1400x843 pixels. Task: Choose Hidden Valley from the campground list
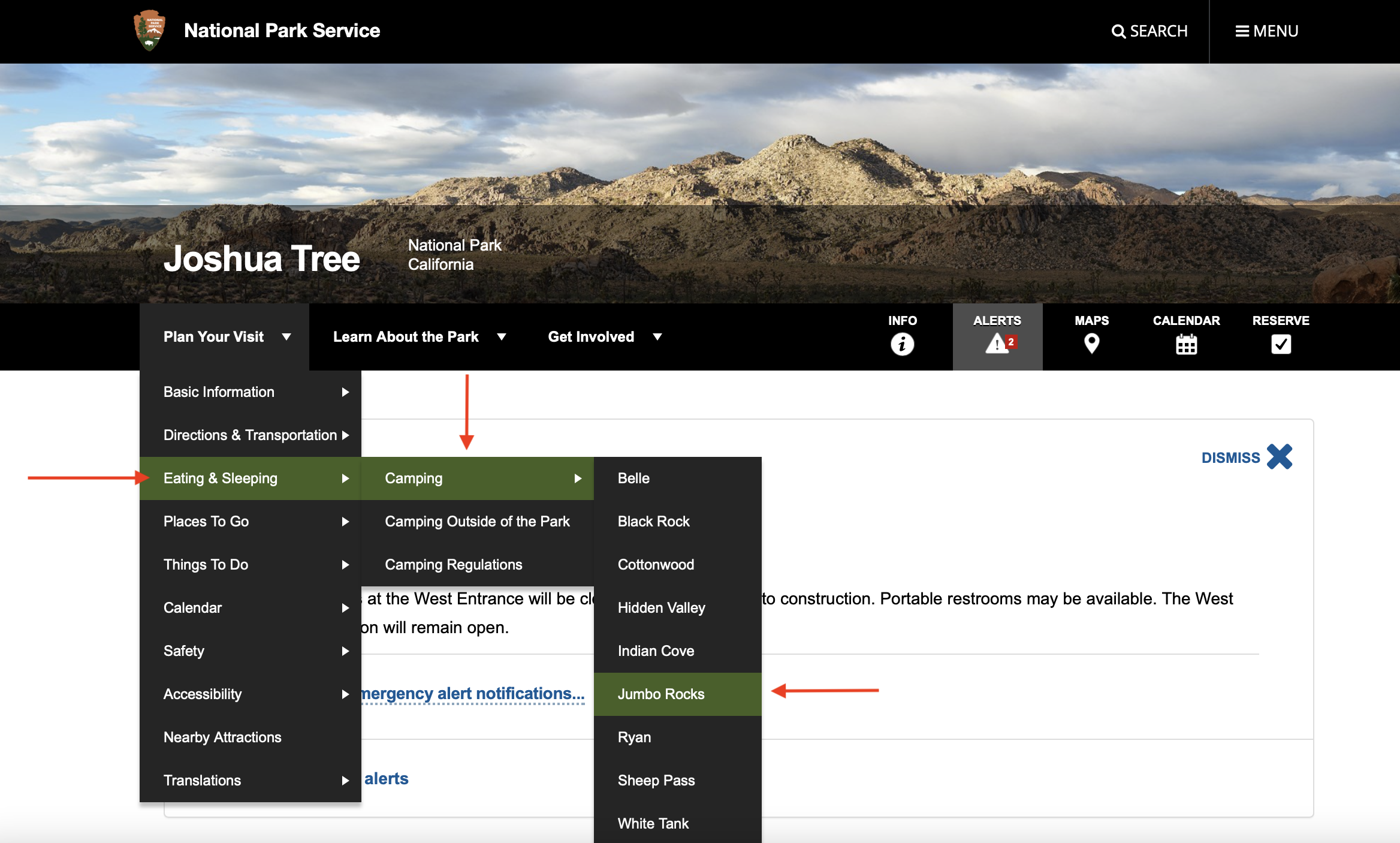661,607
